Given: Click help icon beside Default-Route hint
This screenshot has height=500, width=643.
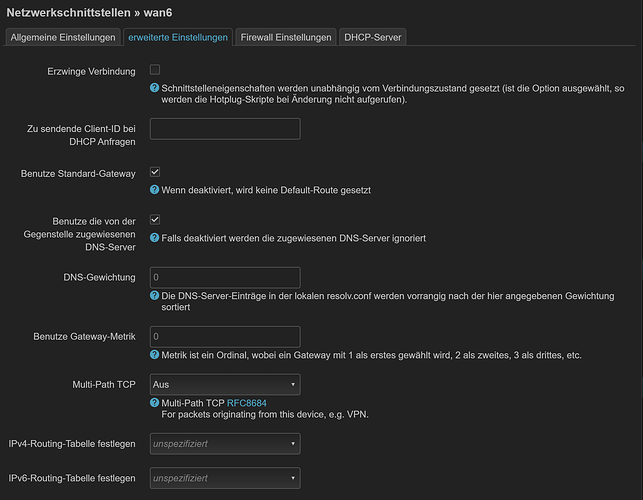Looking at the screenshot, I should [x=154, y=189].
